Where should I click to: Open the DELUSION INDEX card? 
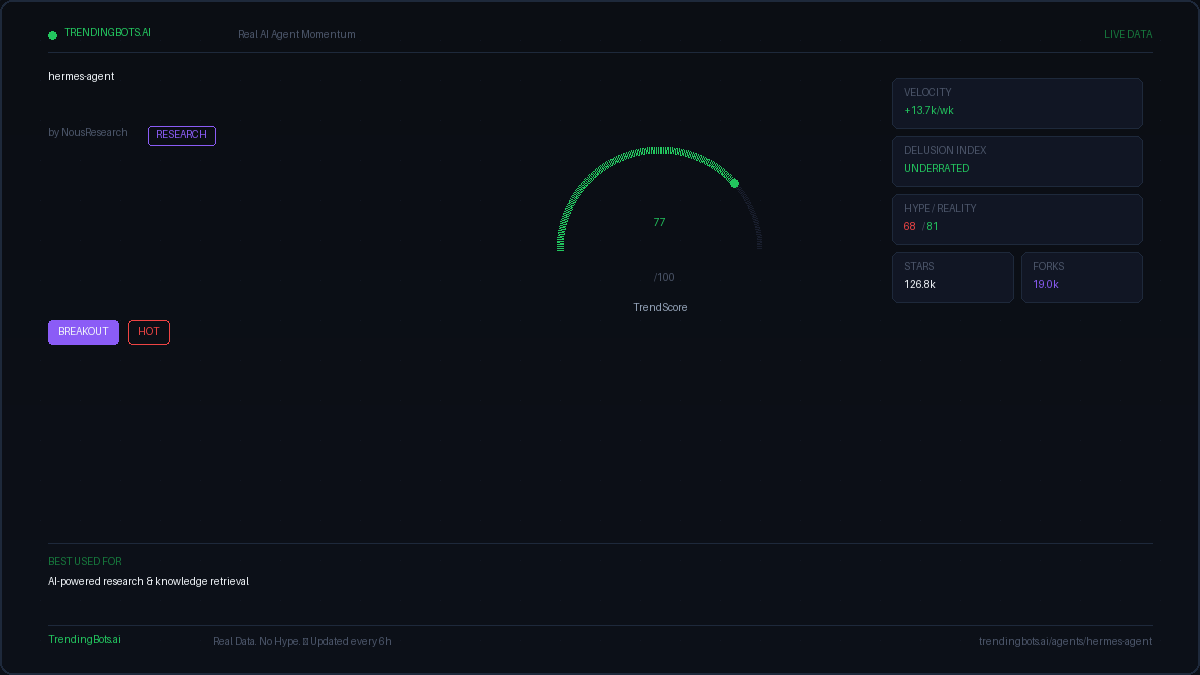1017,161
